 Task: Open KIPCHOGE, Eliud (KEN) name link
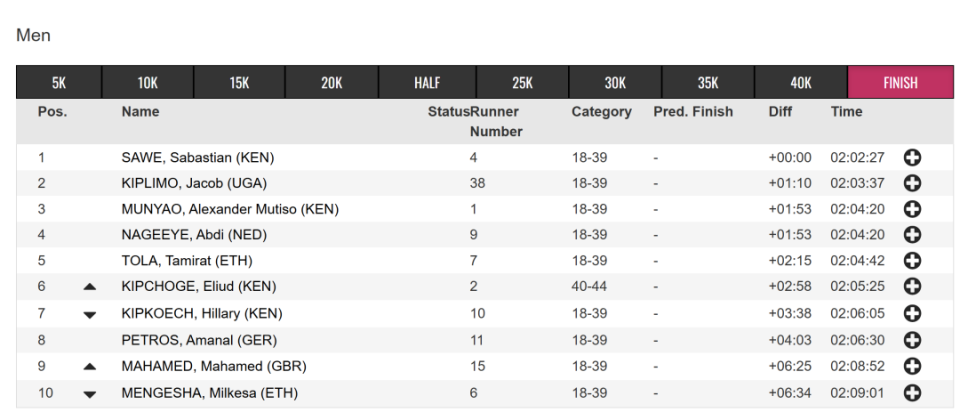199,287
